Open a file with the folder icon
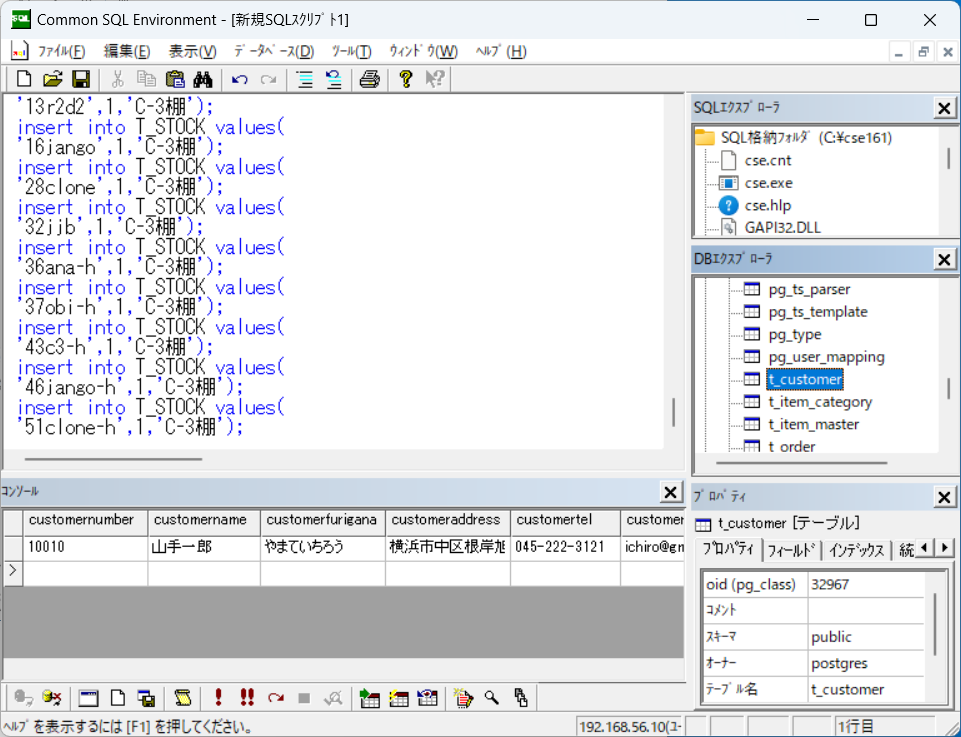961x737 pixels. tap(53, 79)
